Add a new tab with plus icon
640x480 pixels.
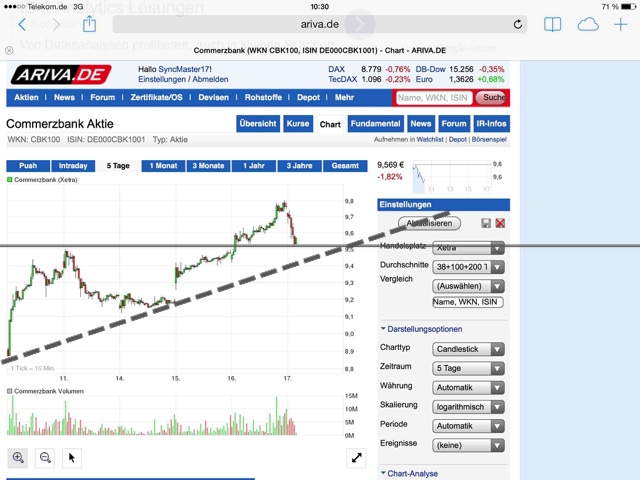620,24
